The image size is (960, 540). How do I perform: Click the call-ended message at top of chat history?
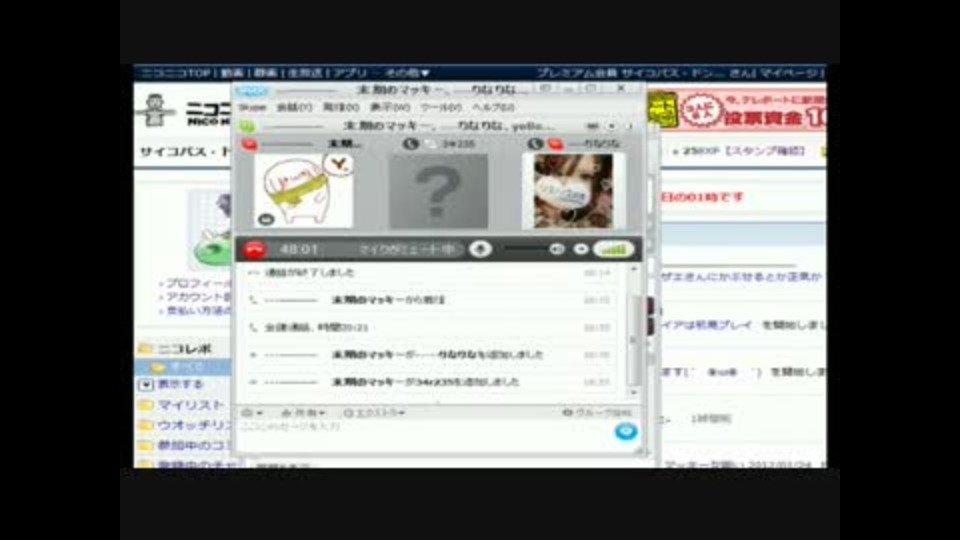(x=310, y=272)
